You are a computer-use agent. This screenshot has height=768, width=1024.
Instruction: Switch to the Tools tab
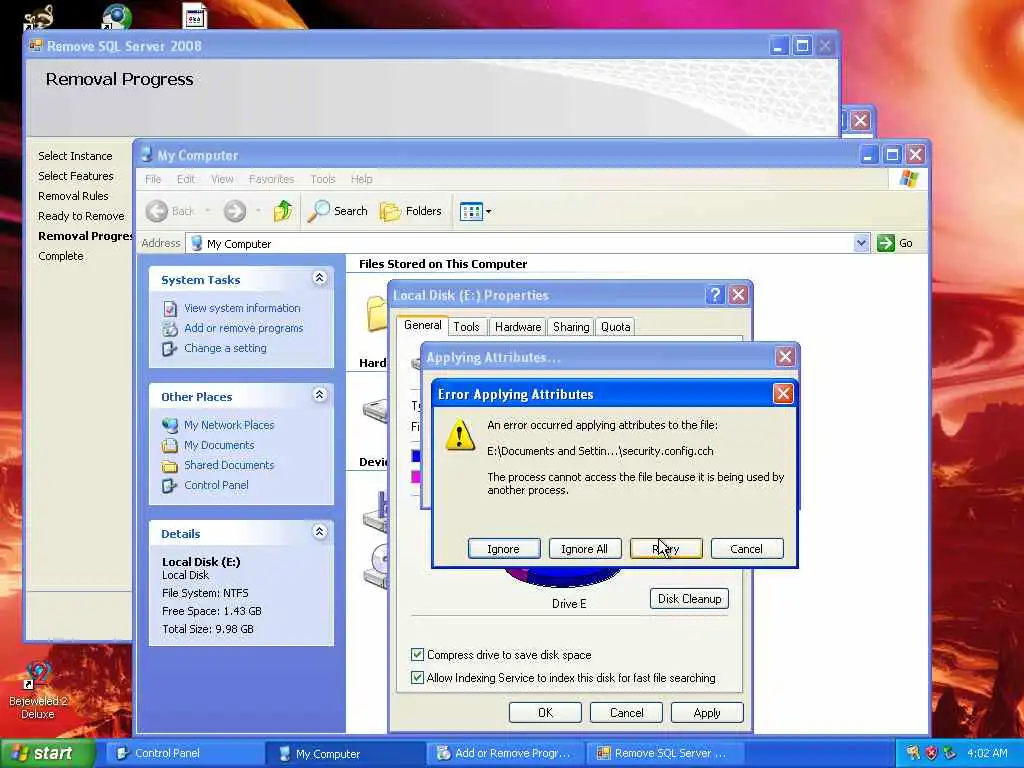pyautogui.click(x=466, y=327)
